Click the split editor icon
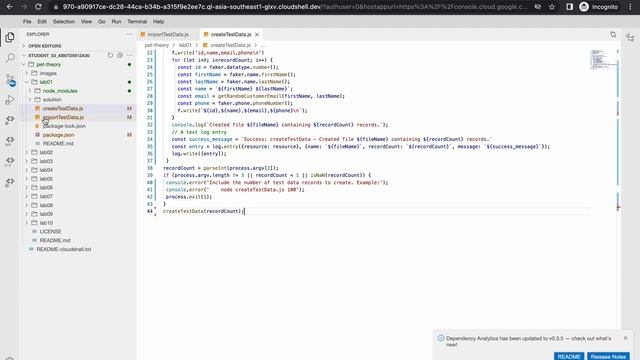The image size is (640, 360). [613, 35]
